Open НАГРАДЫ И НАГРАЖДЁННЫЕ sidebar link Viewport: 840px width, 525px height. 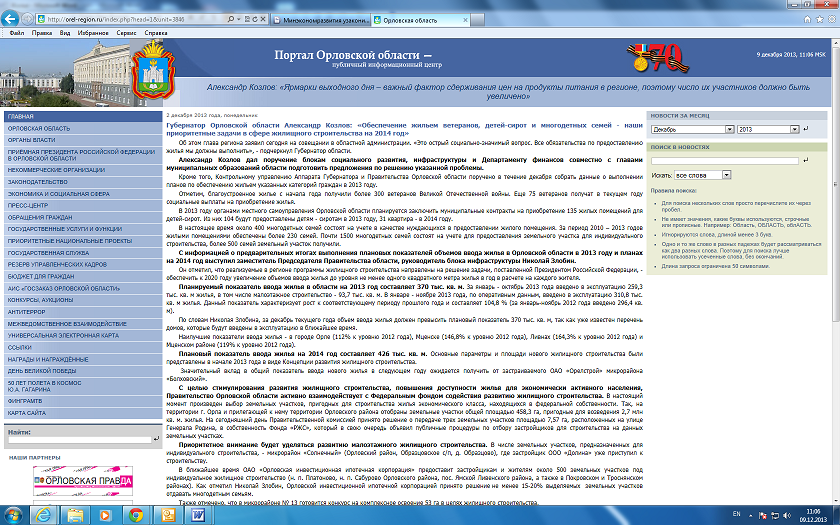pyautogui.click(x=83, y=359)
